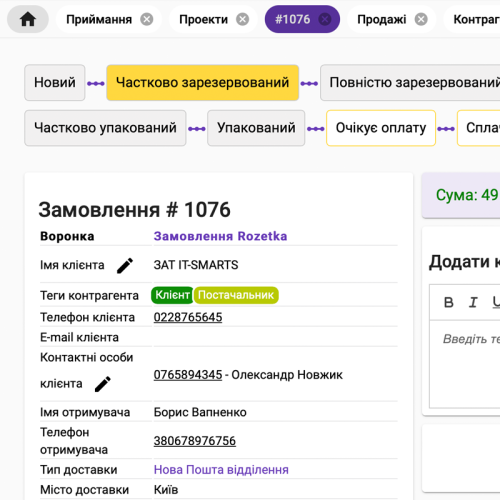Viewport: 500px width, 500px height.
Task: Go to the home tab icon
Action: 28,19
